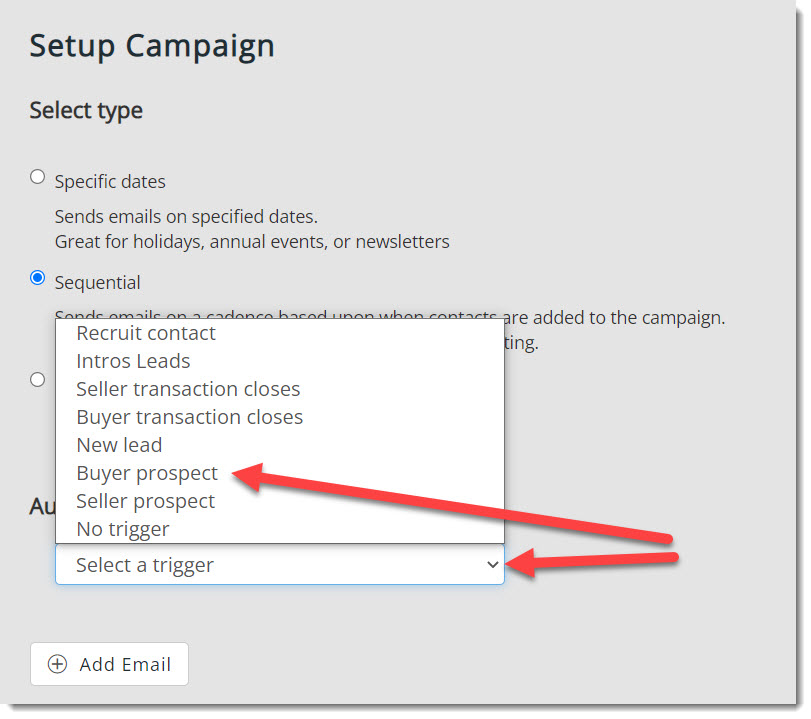
Task: Choose 'No trigger' from the list
Action: (123, 529)
